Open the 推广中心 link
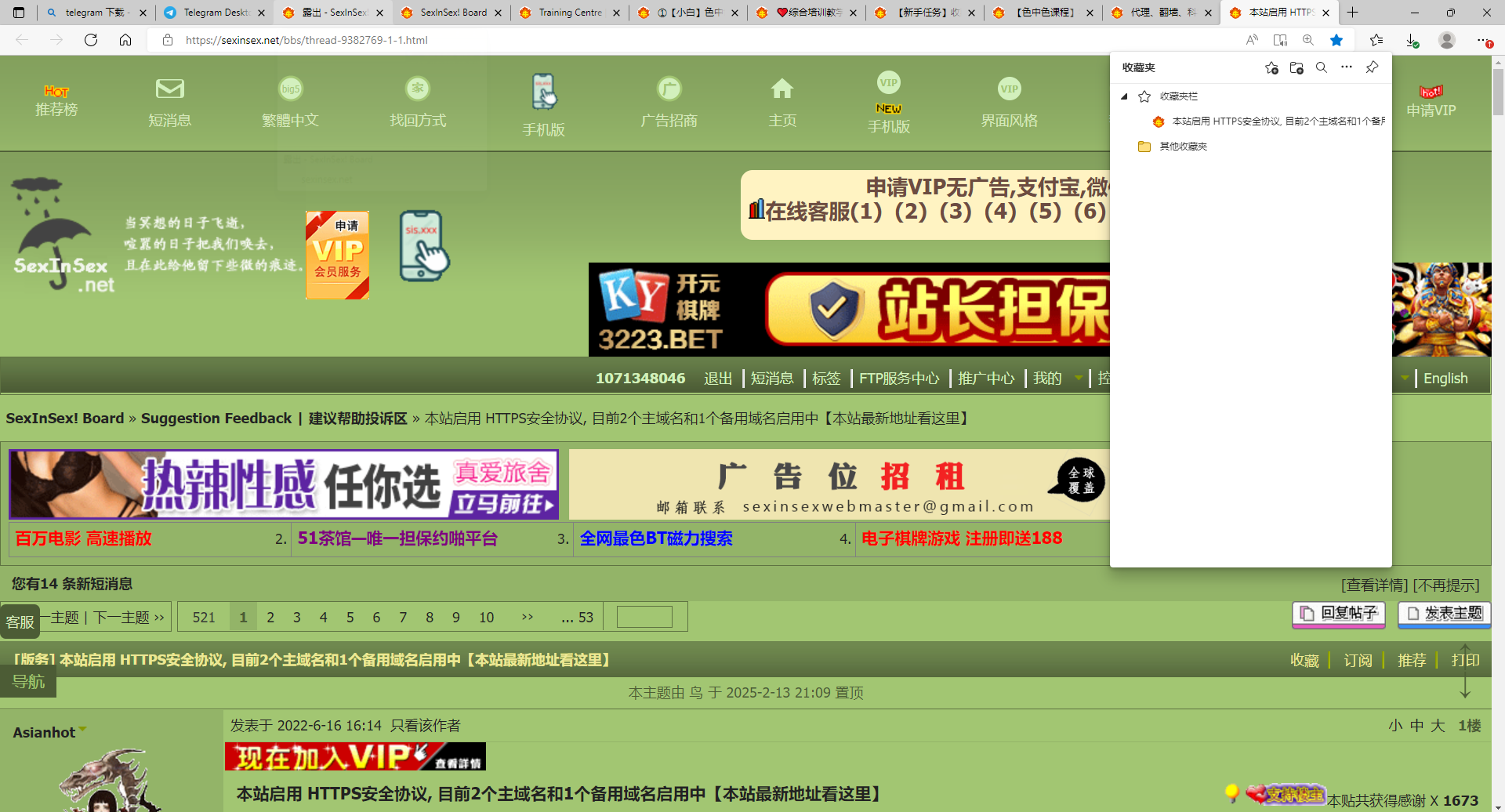Viewport: 1505px width, 812px height. point(986,379)
